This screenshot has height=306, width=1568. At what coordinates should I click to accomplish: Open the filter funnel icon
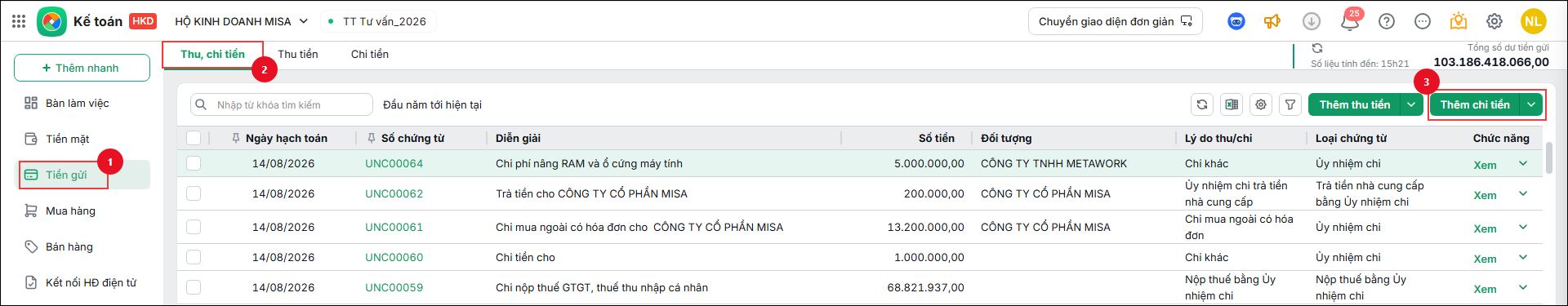pos(1290,104)
